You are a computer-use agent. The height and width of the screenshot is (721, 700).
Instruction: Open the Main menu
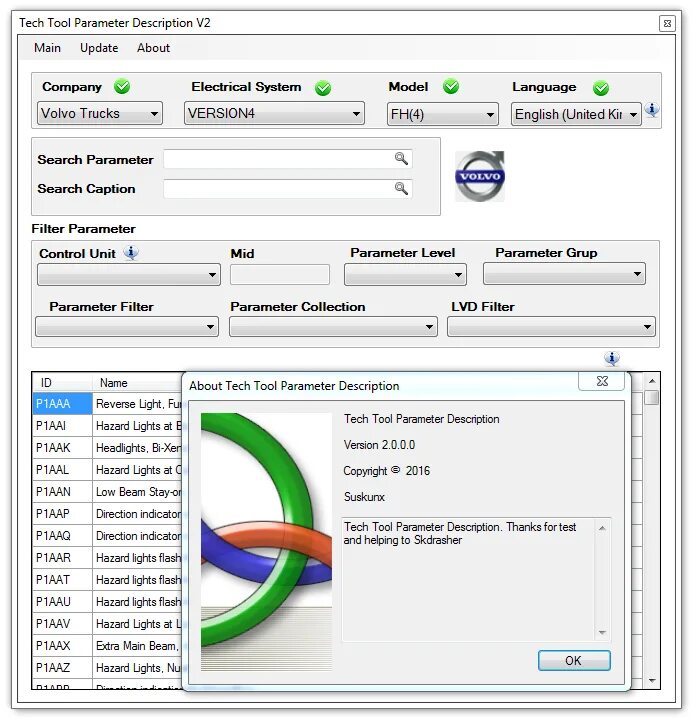pos(47,48)
